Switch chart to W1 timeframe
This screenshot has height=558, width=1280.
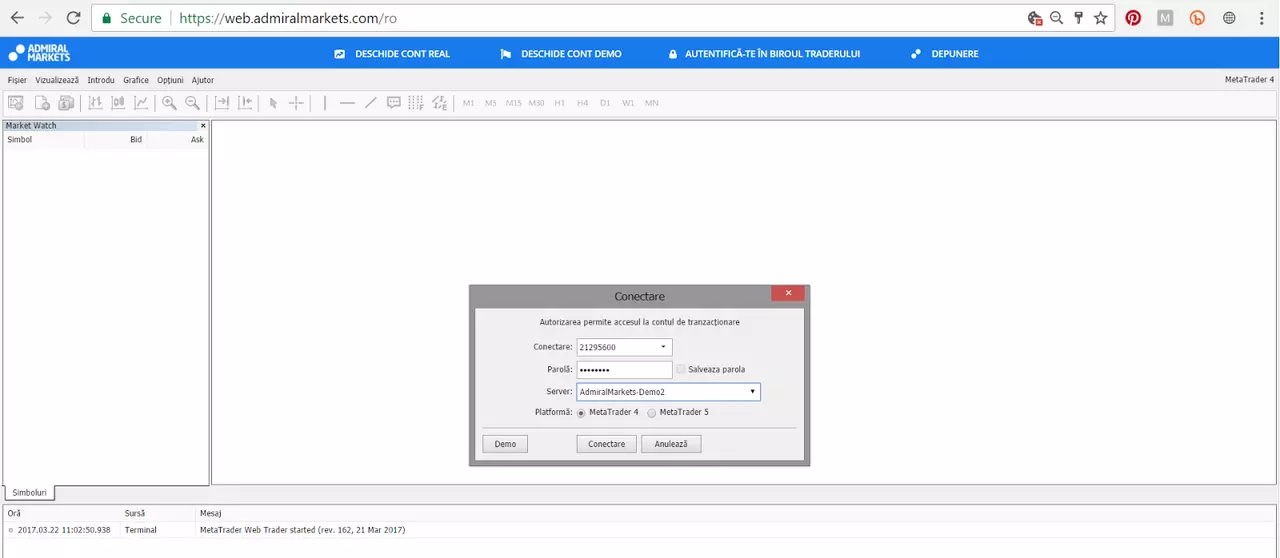click(628, 103)
